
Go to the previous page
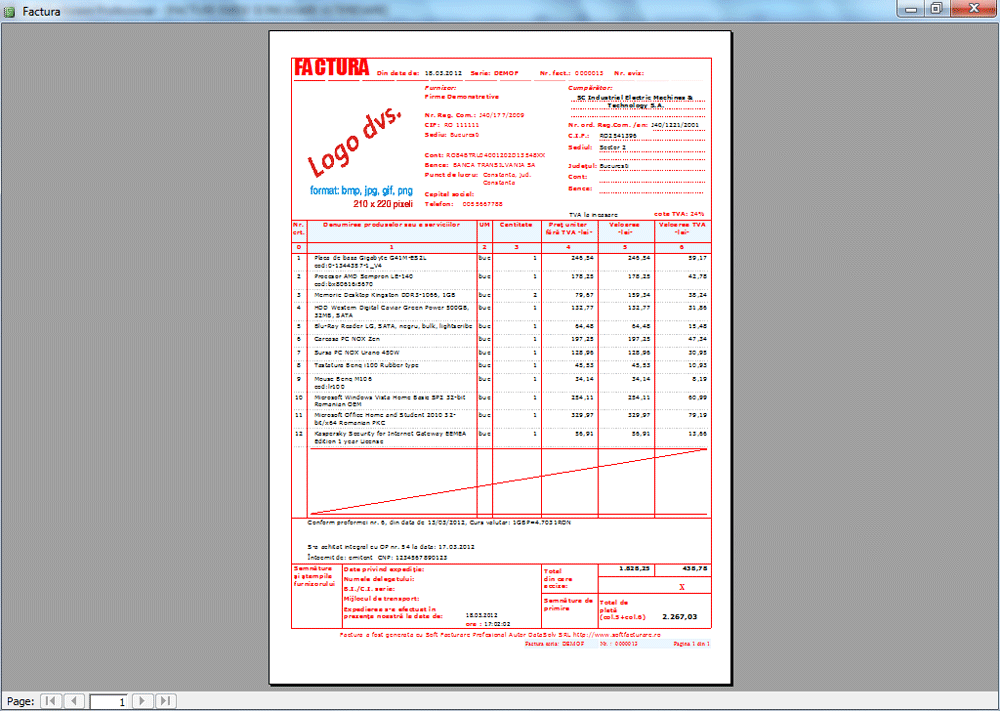tap(74, 701)
